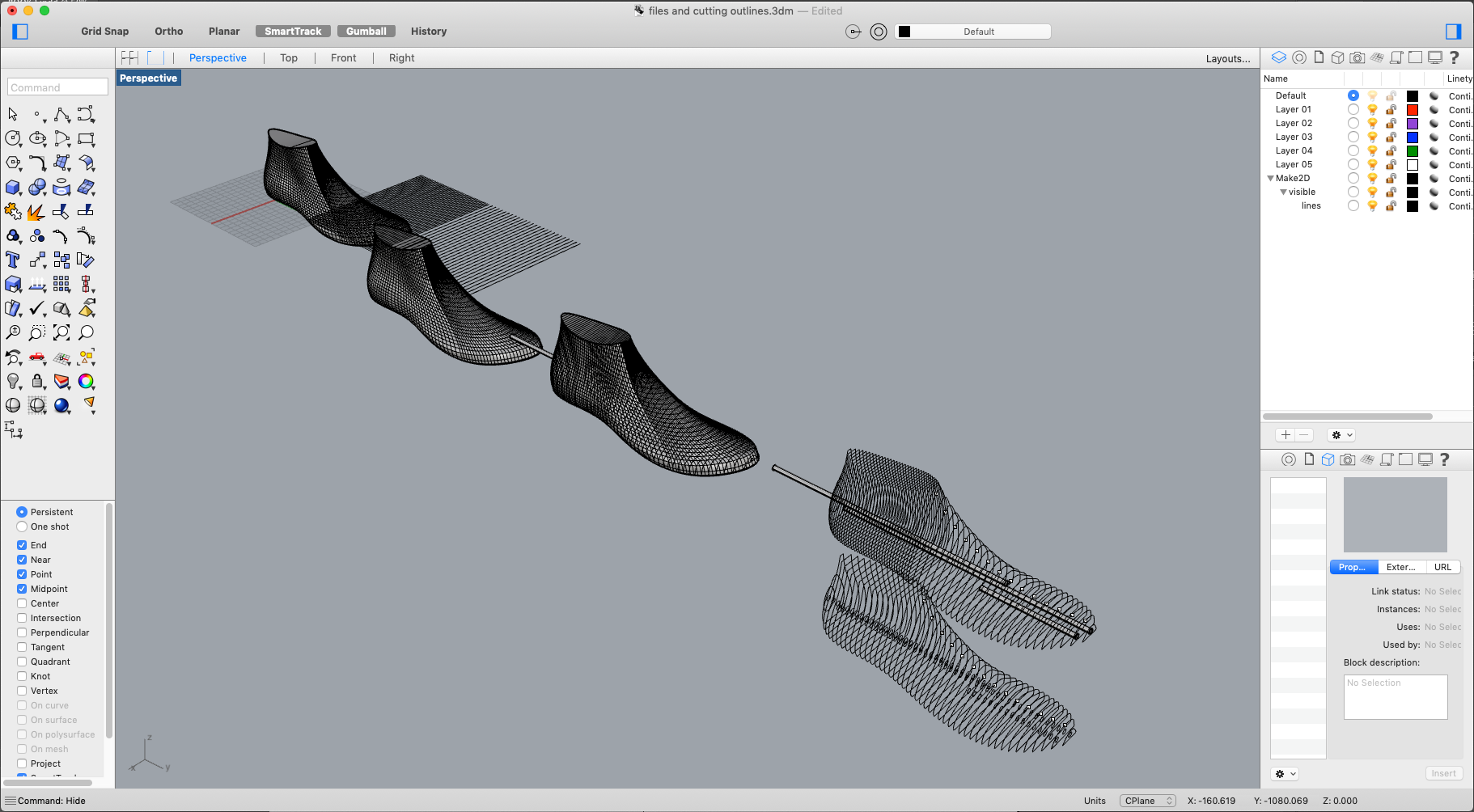The image size is (1474, 812).
Task: Select the arrow pointer selection tool
Action: pos(13,114)
